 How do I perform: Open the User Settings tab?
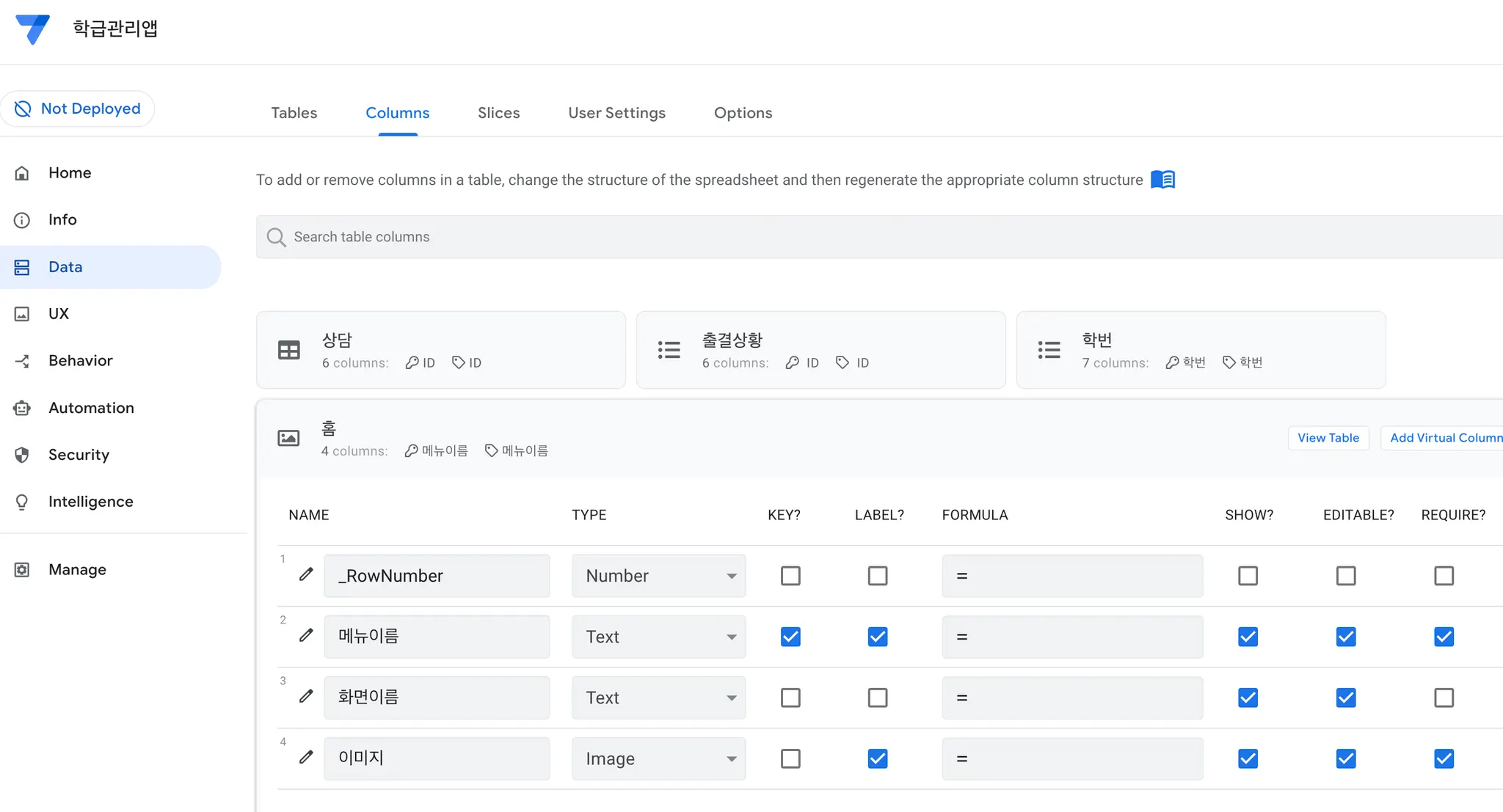616,113
